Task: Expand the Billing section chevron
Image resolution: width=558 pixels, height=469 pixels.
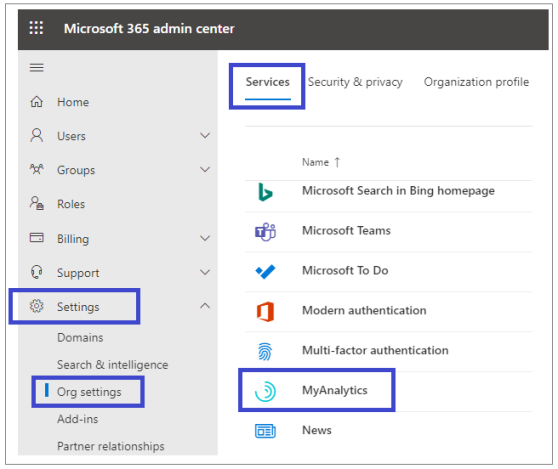Action: (x=205, y=238)
